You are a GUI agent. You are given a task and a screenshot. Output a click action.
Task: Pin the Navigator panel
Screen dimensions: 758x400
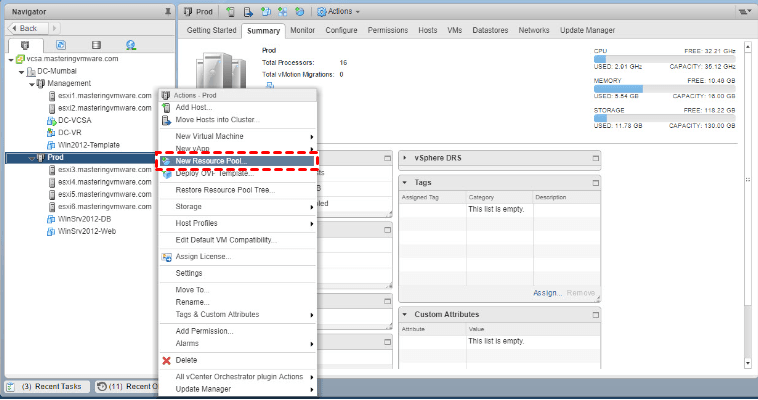(168, 11)
